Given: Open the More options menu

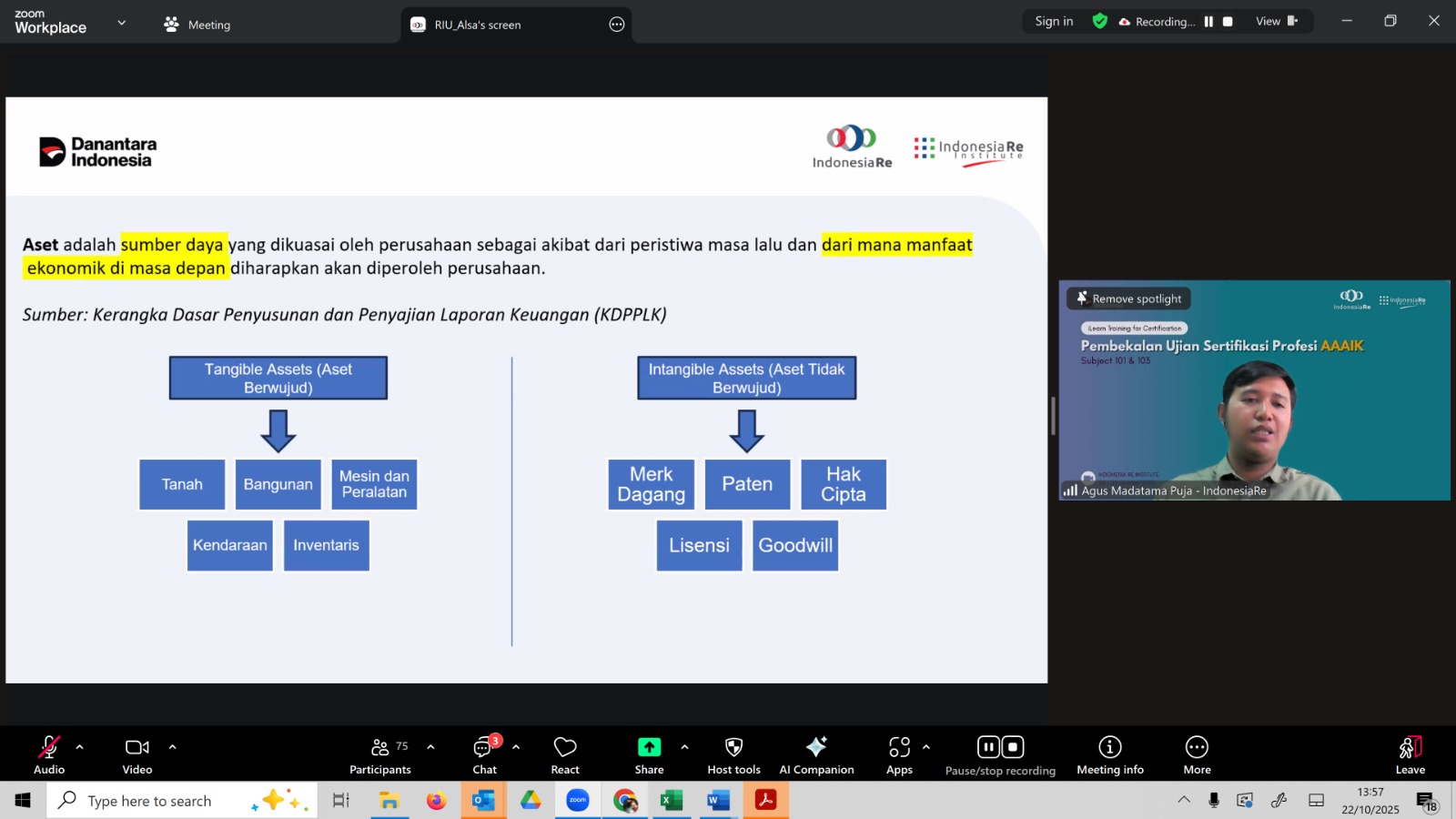Looking at the screenshot, I should pyautogui.click(x=1197, y=755).
